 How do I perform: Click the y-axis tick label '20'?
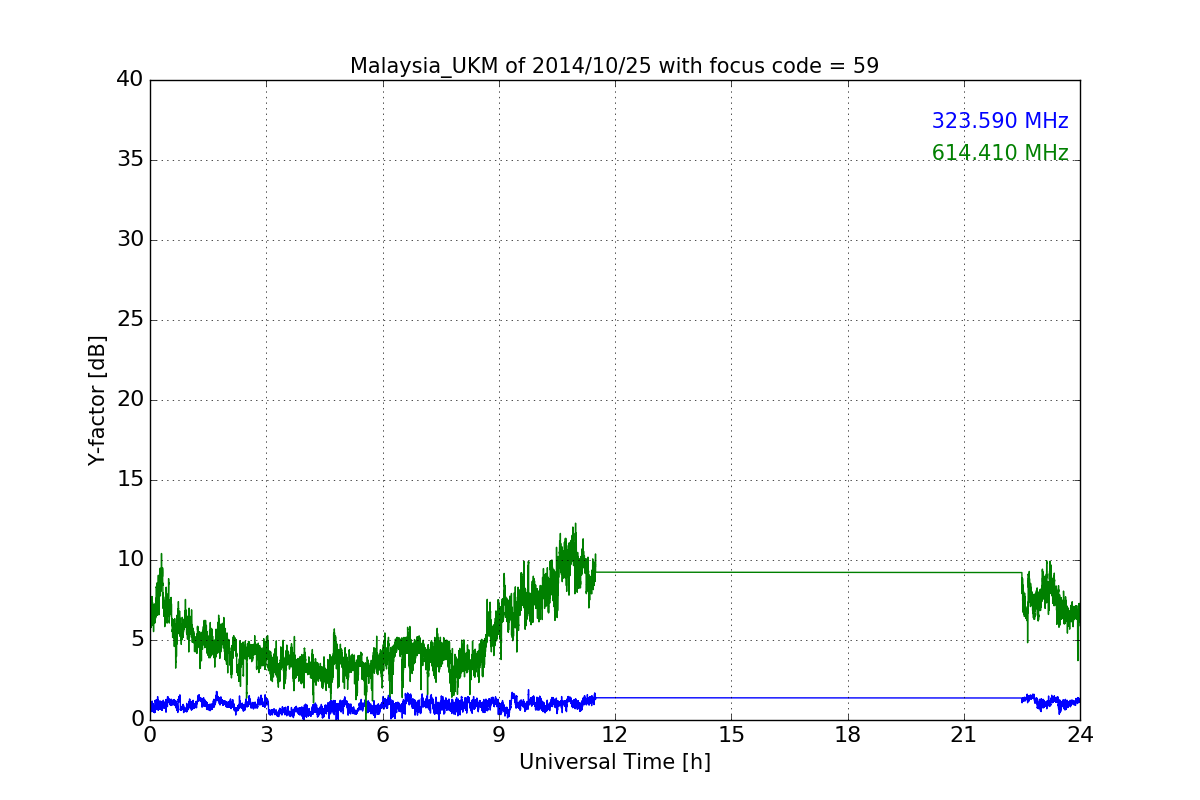point(129,400)
